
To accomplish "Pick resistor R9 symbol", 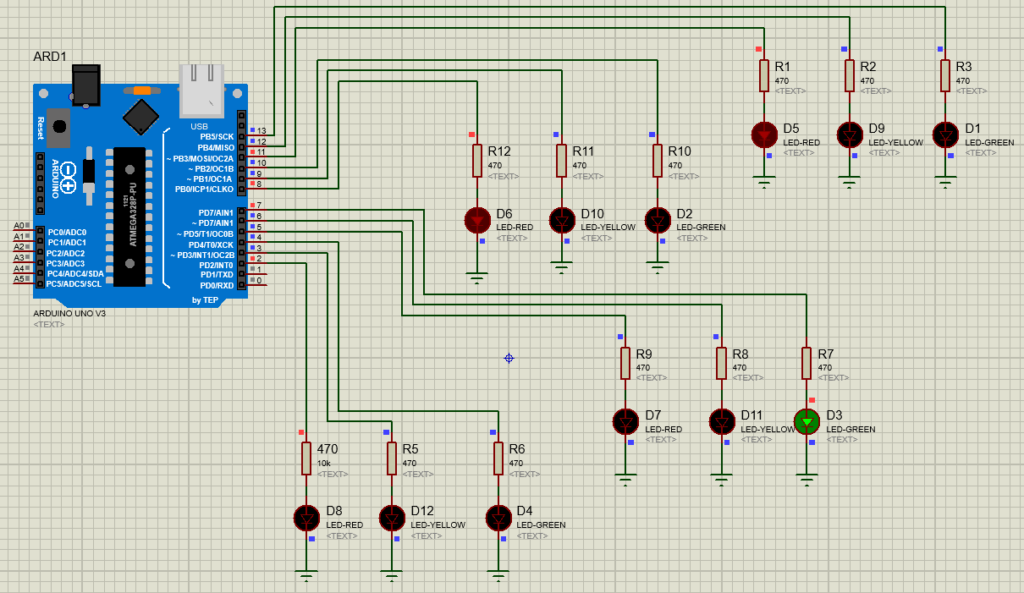I will pos(626,363).
